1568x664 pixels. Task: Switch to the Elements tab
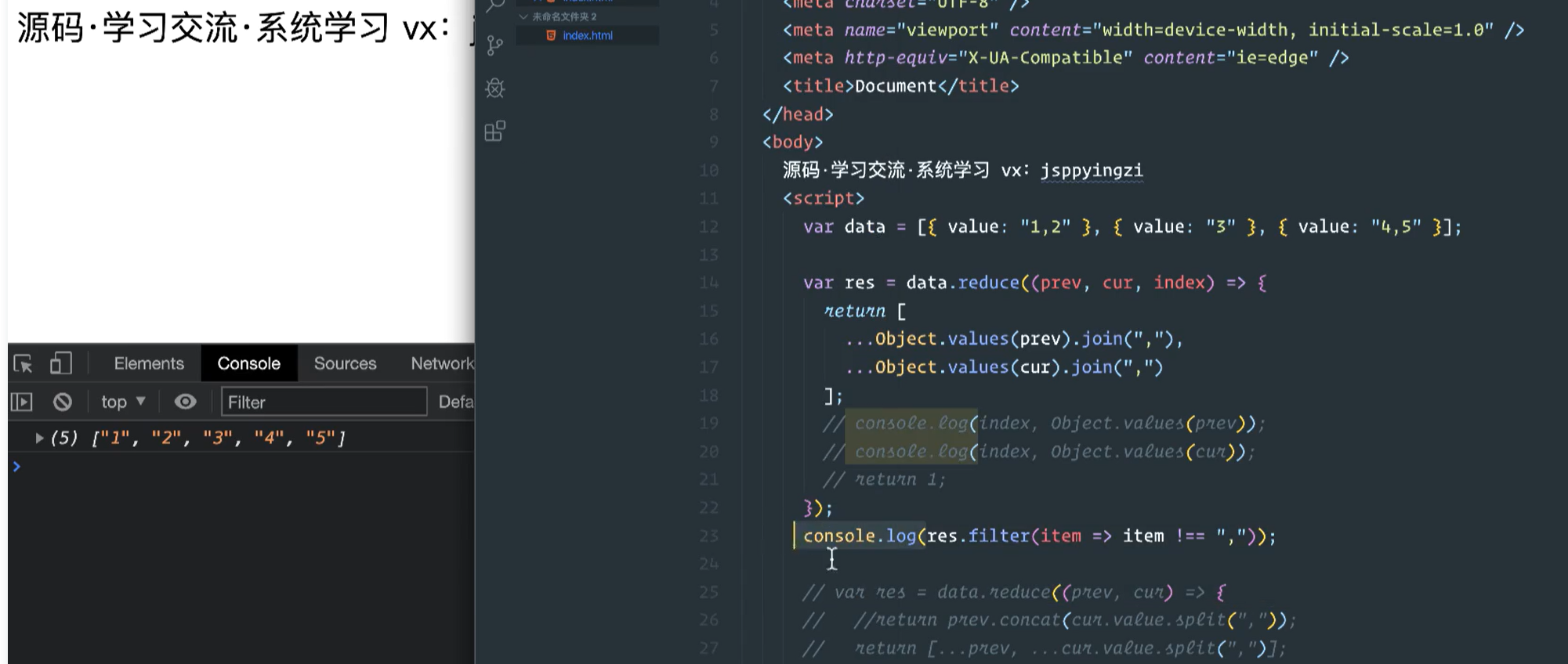pos(149,363)
